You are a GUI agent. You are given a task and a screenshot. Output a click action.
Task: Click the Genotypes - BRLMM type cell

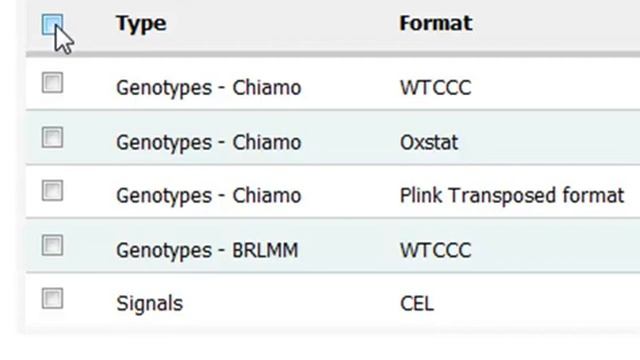(x=207, y=250)
